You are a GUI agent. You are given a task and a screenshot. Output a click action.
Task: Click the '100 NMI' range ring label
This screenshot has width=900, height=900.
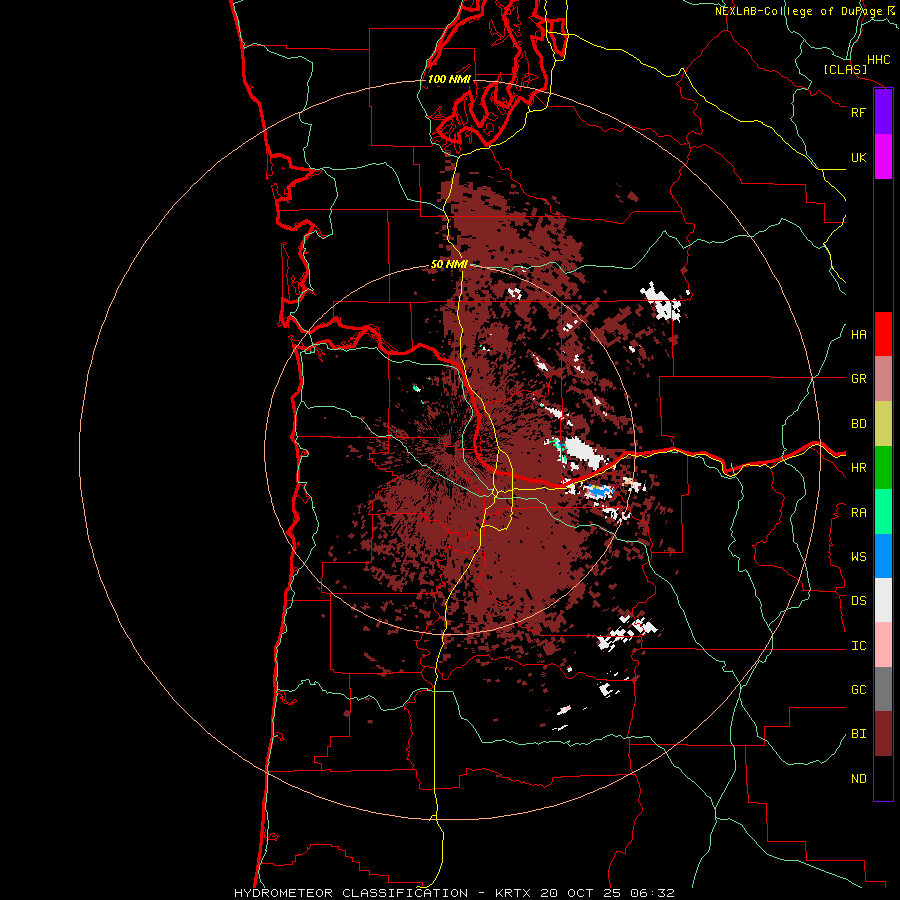coord(449,79)
